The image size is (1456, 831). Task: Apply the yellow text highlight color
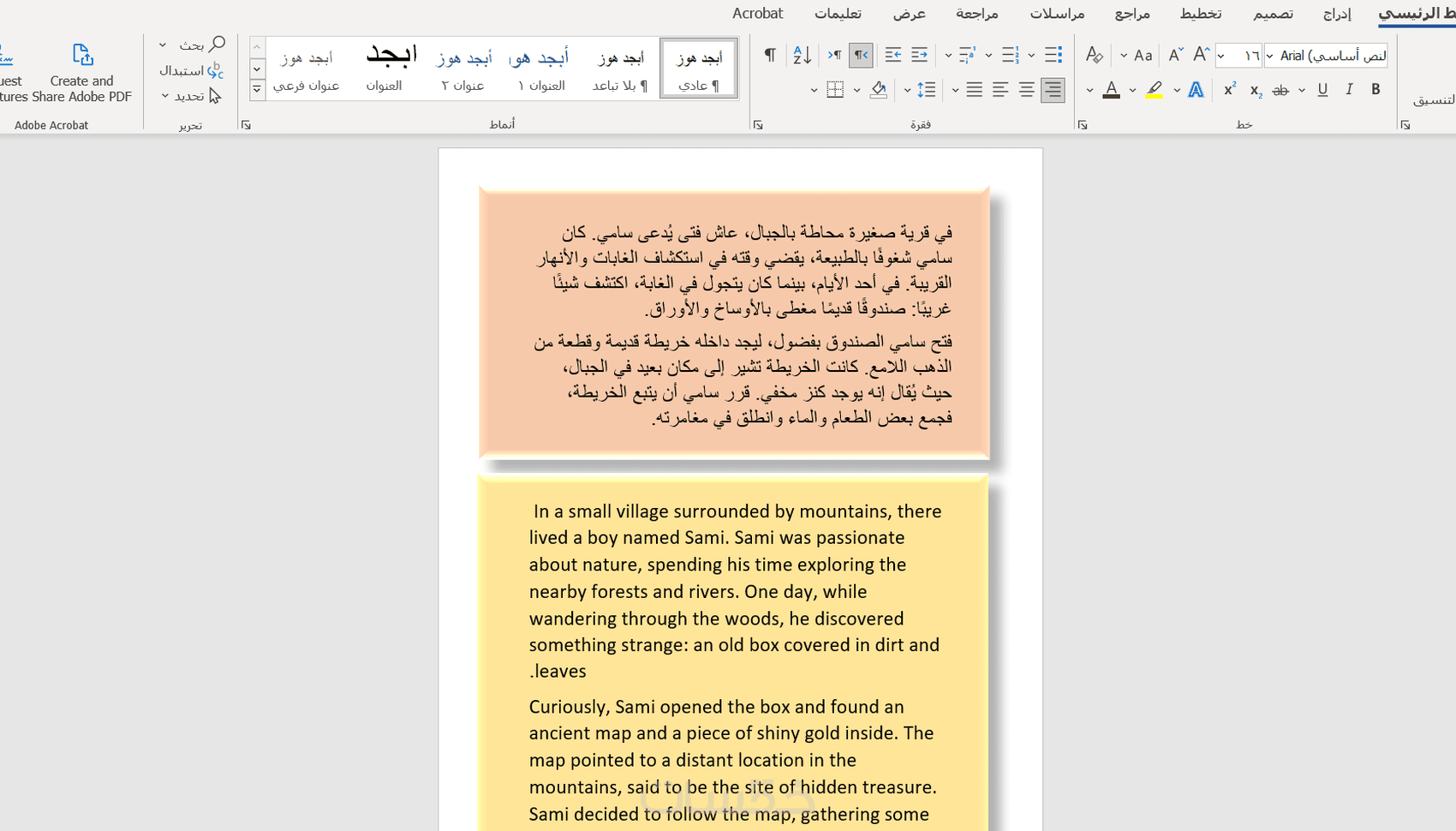[1155, 89]
